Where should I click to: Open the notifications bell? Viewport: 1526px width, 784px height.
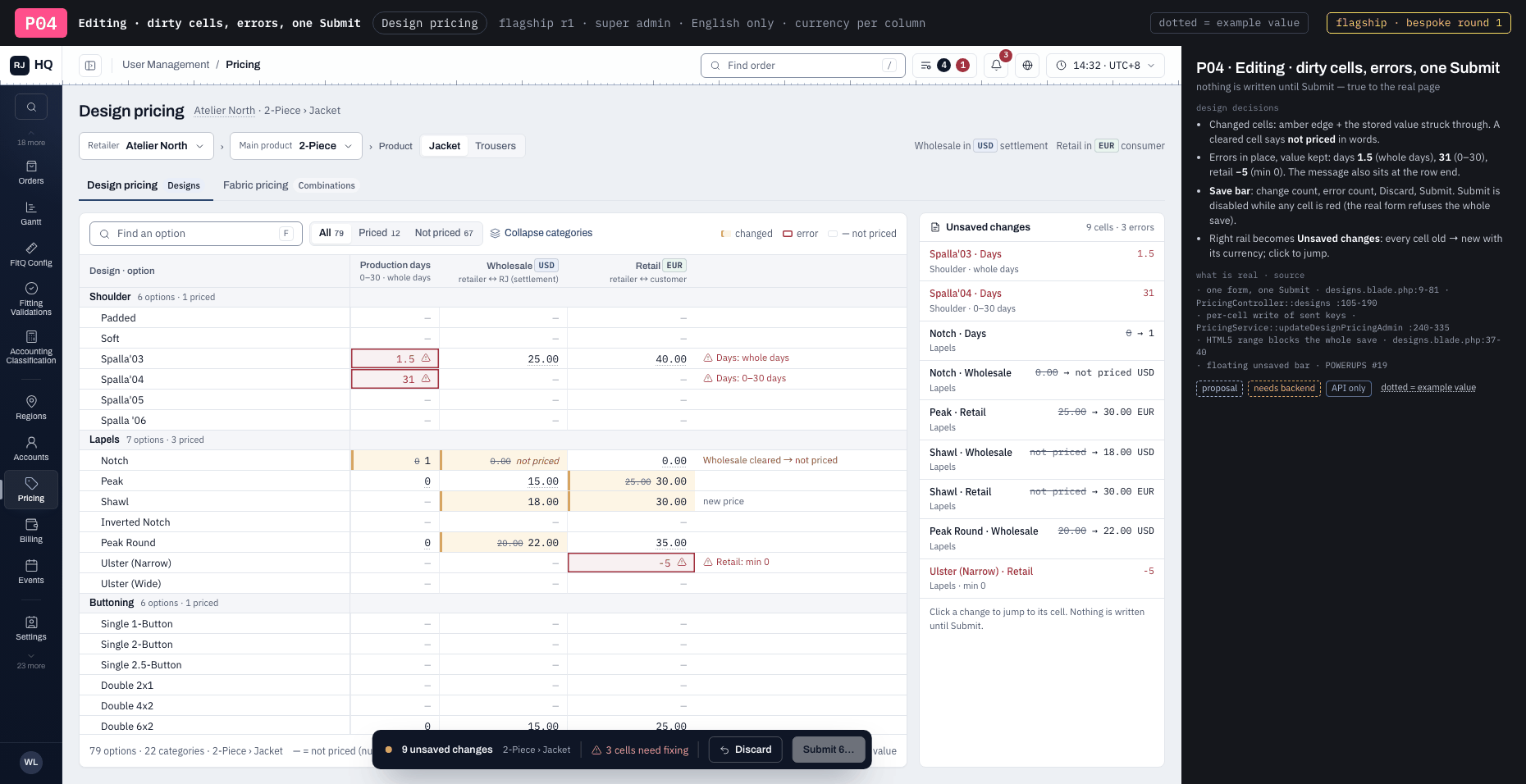coord(996,65)
